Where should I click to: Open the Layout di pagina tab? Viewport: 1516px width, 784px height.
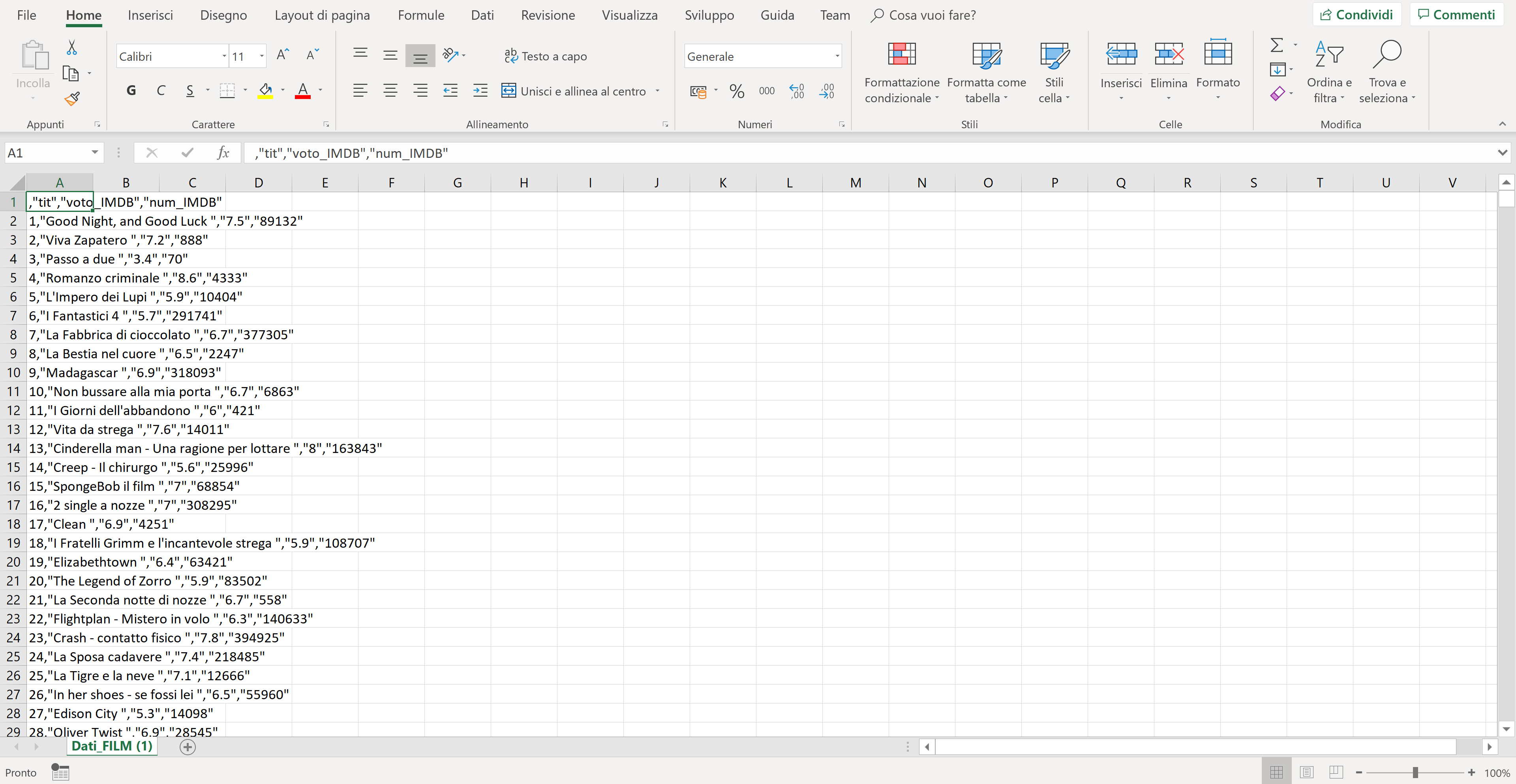coord(322,15)
